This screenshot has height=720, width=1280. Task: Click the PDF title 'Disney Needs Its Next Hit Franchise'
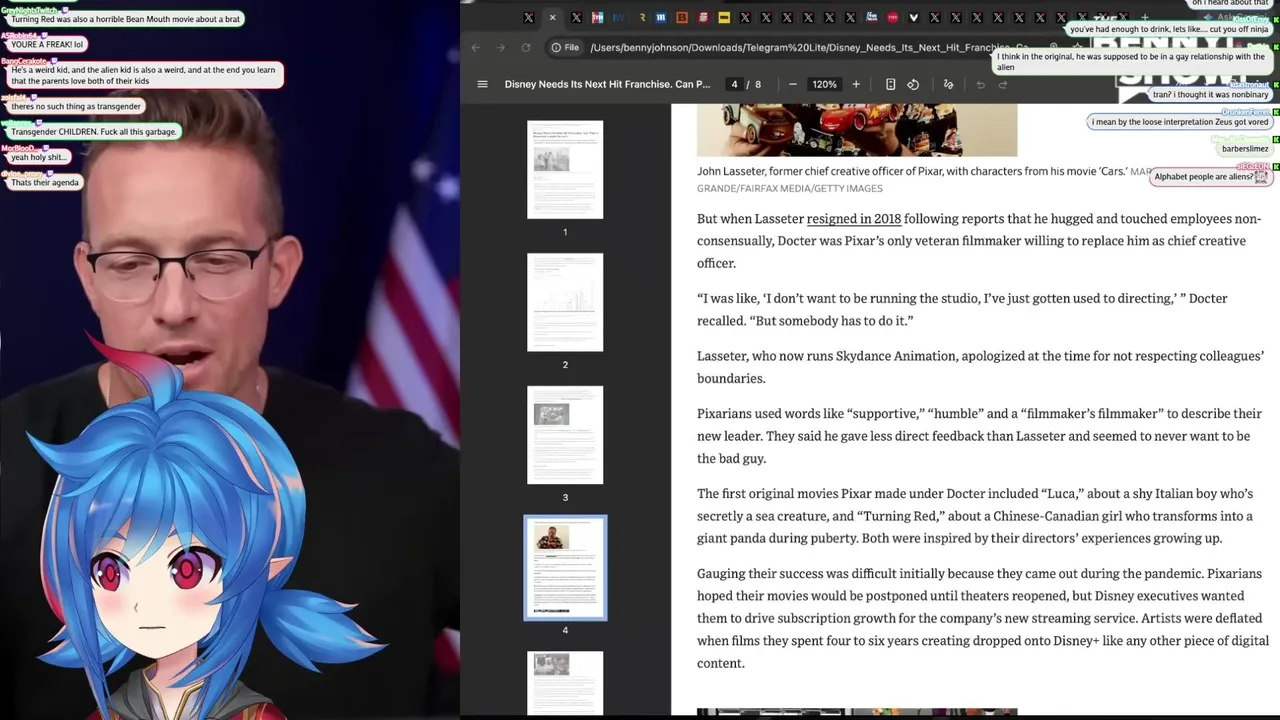click(x=608, y=84)
